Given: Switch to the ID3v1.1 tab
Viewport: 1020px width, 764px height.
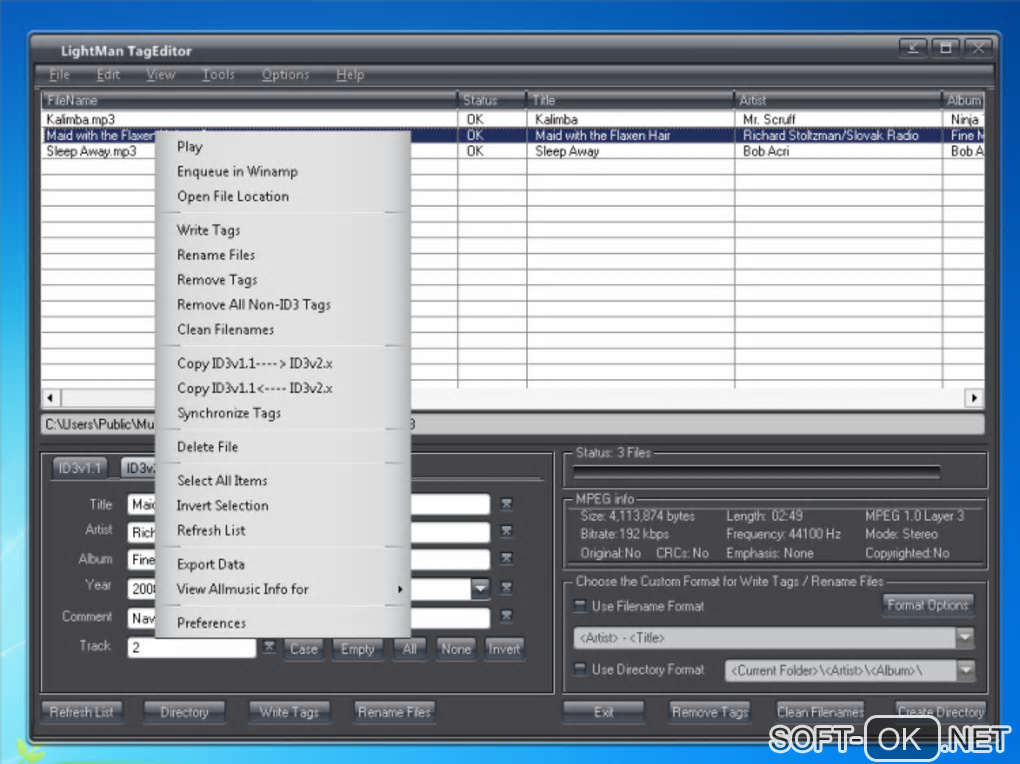Looking at the screenshot, I should [79, 469].
